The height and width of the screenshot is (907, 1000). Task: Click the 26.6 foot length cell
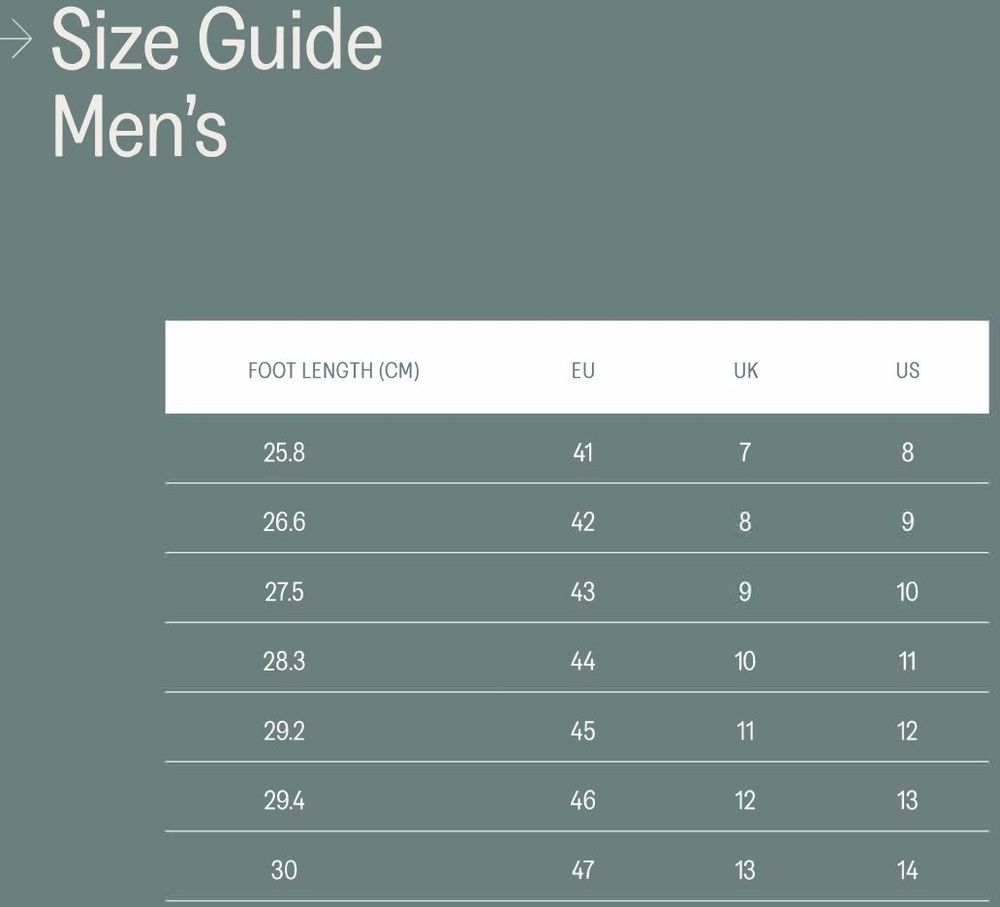pyautogui.click(x=284, y=522)
